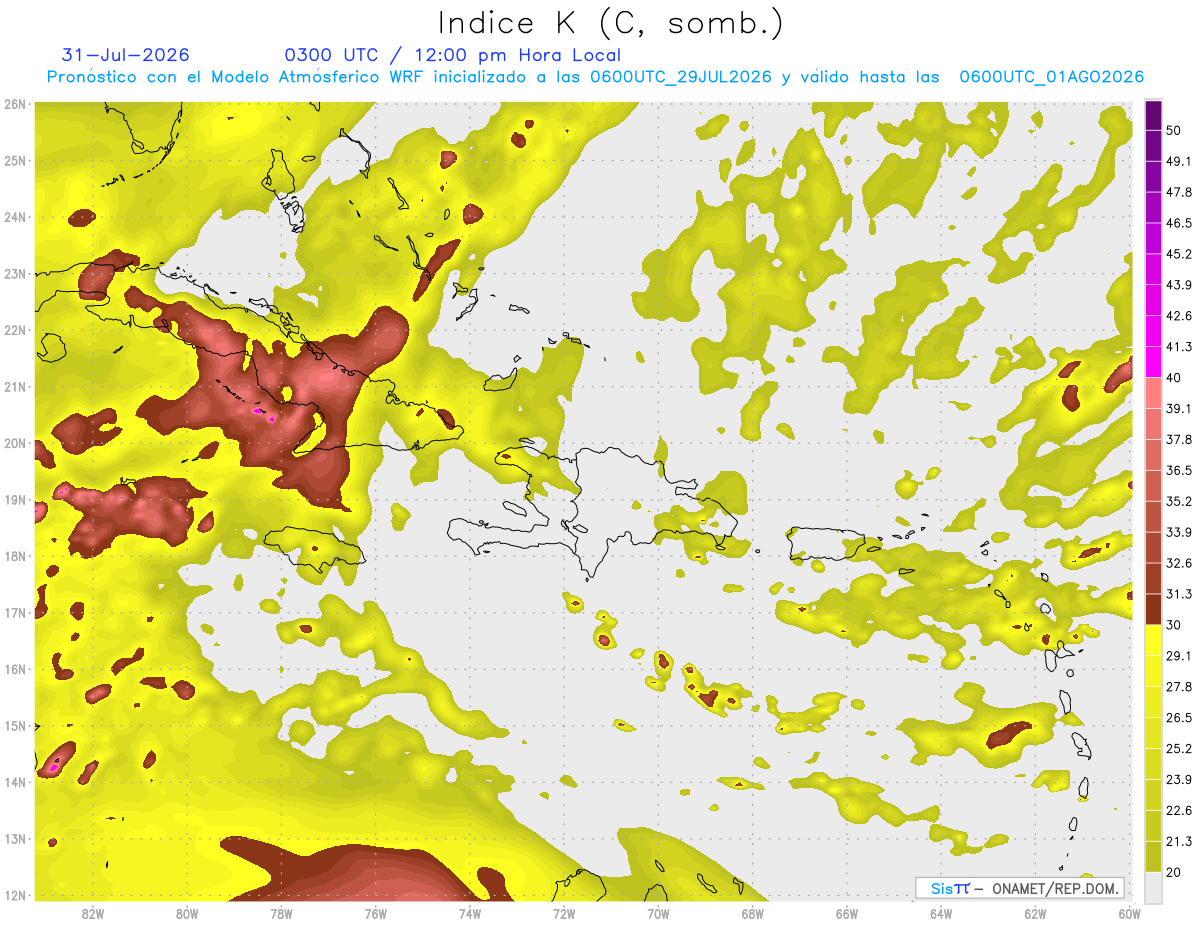Click the latitude label '16N'

(x=14, y=669)
